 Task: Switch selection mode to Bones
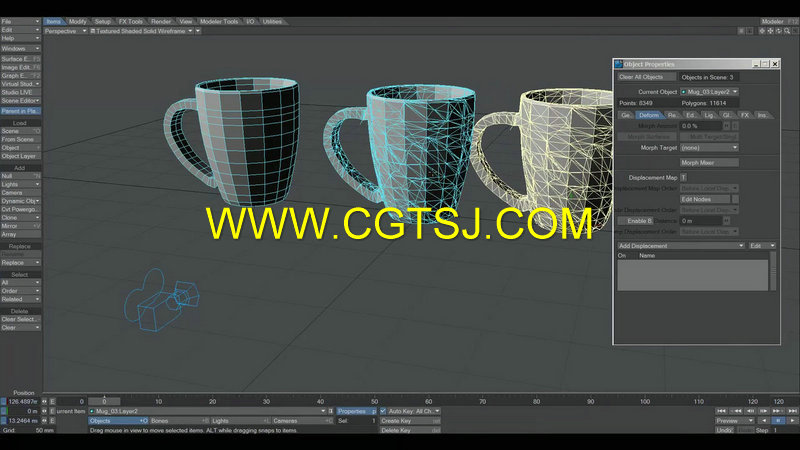click(180, 421)
